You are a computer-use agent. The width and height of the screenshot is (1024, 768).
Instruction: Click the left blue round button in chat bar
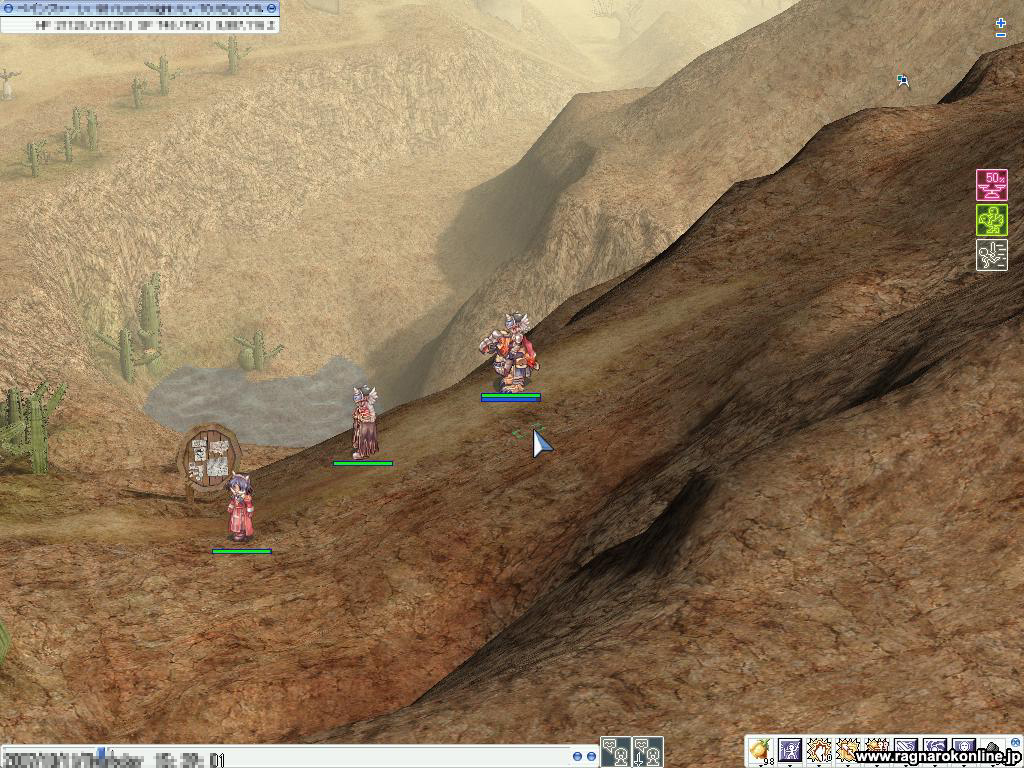click(577, 756)
